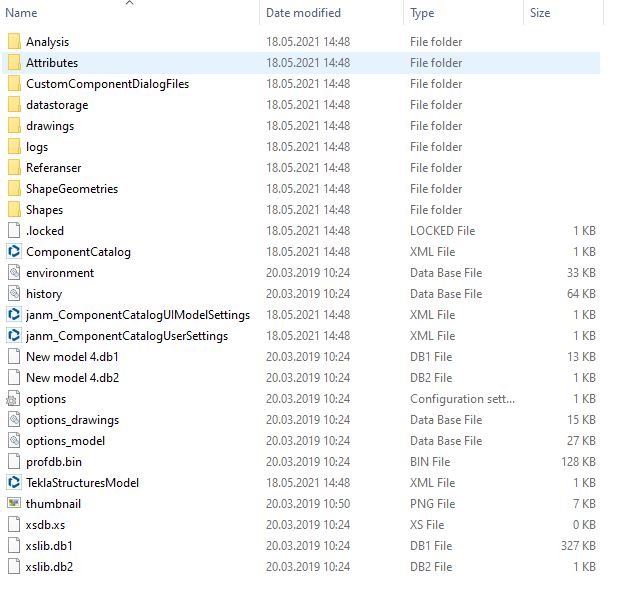621x603 pixels.
Task: Click the ComponentCatalog Tekla XML icon
Action: (14, 251)
